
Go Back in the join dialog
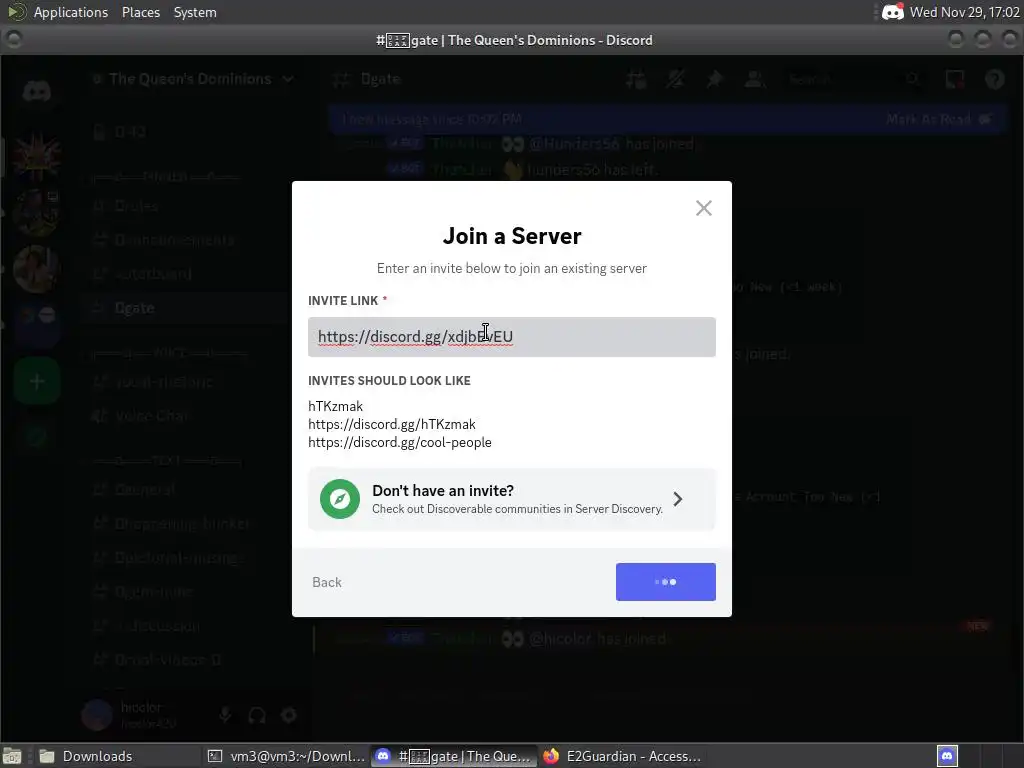tap(327, 582)
